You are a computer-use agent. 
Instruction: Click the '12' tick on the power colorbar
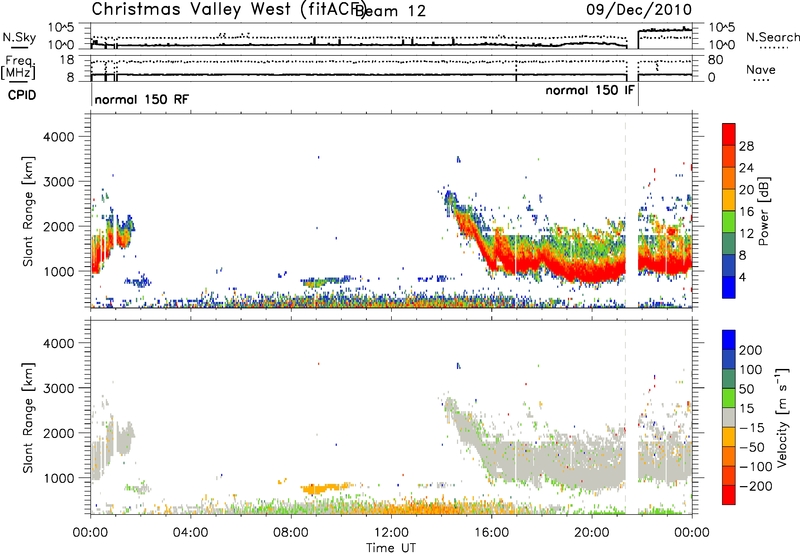pos(746,233)
